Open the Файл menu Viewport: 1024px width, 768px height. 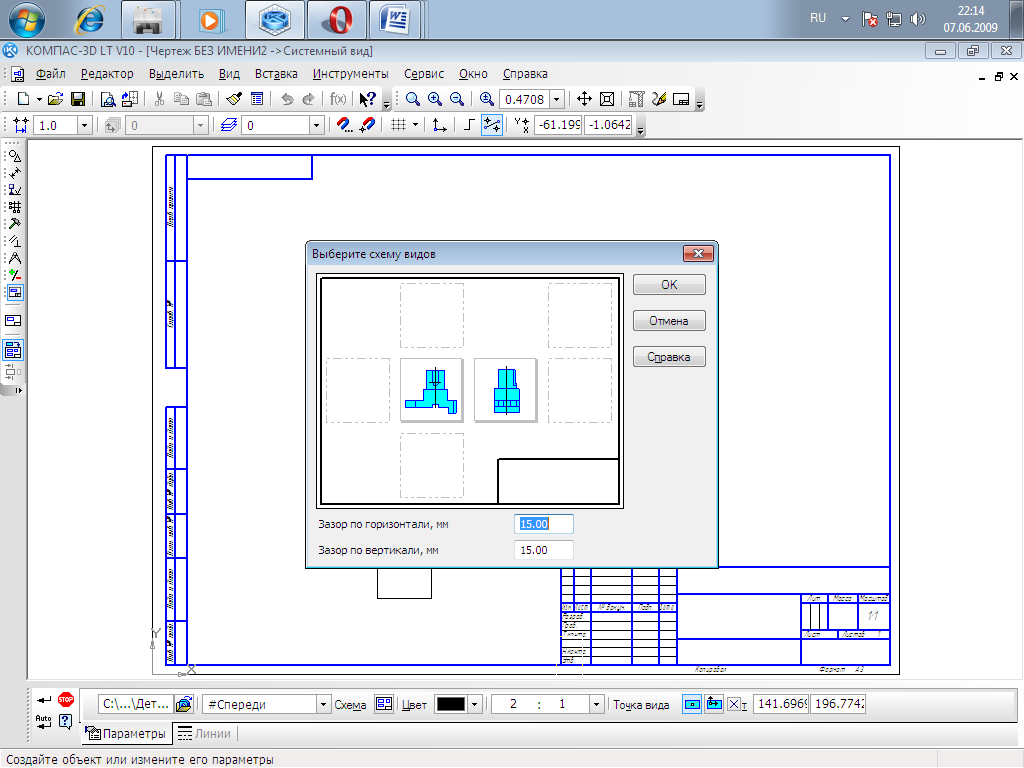point(50,74)
